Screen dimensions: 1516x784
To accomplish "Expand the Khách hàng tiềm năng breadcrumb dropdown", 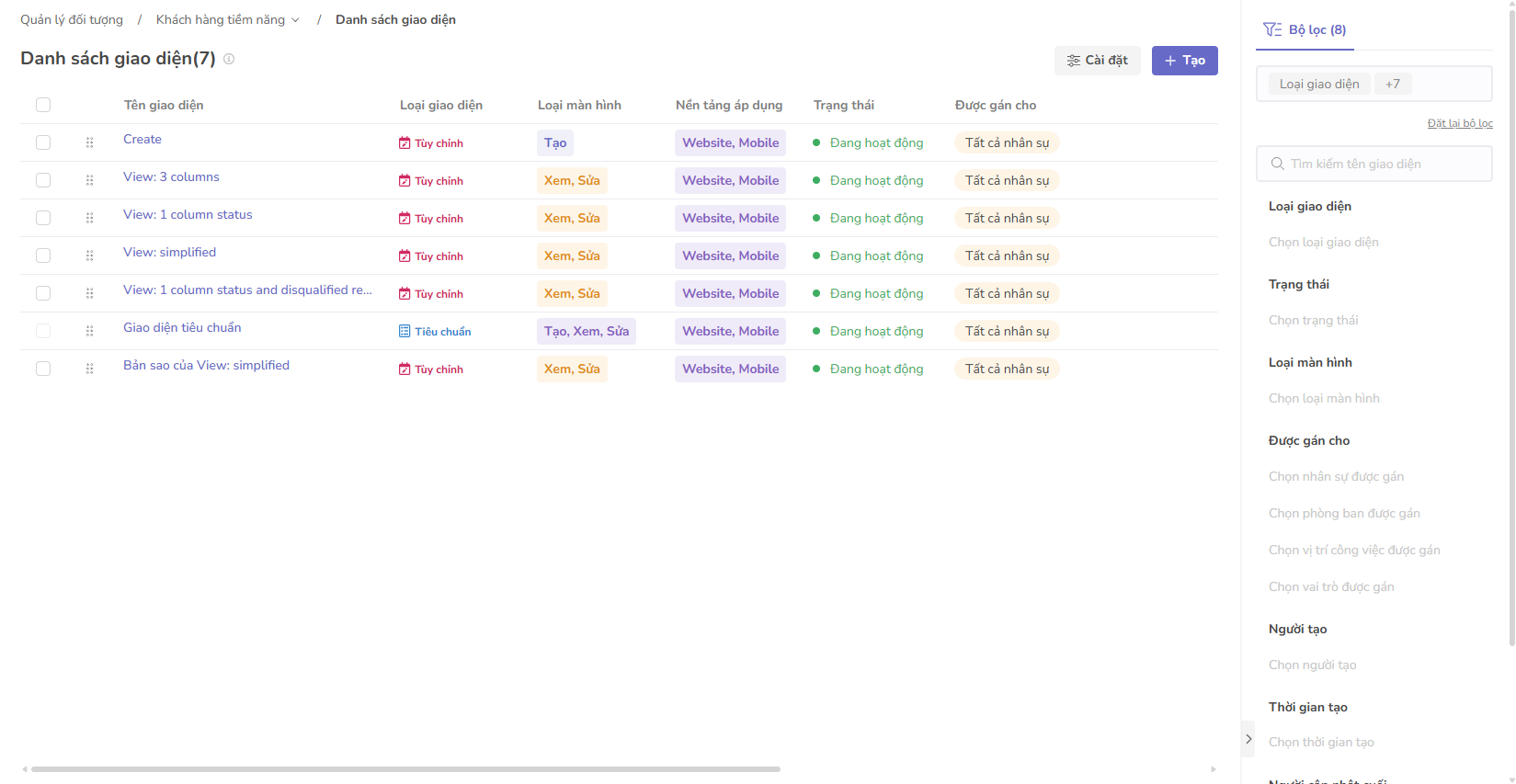I will coord(295,20).
